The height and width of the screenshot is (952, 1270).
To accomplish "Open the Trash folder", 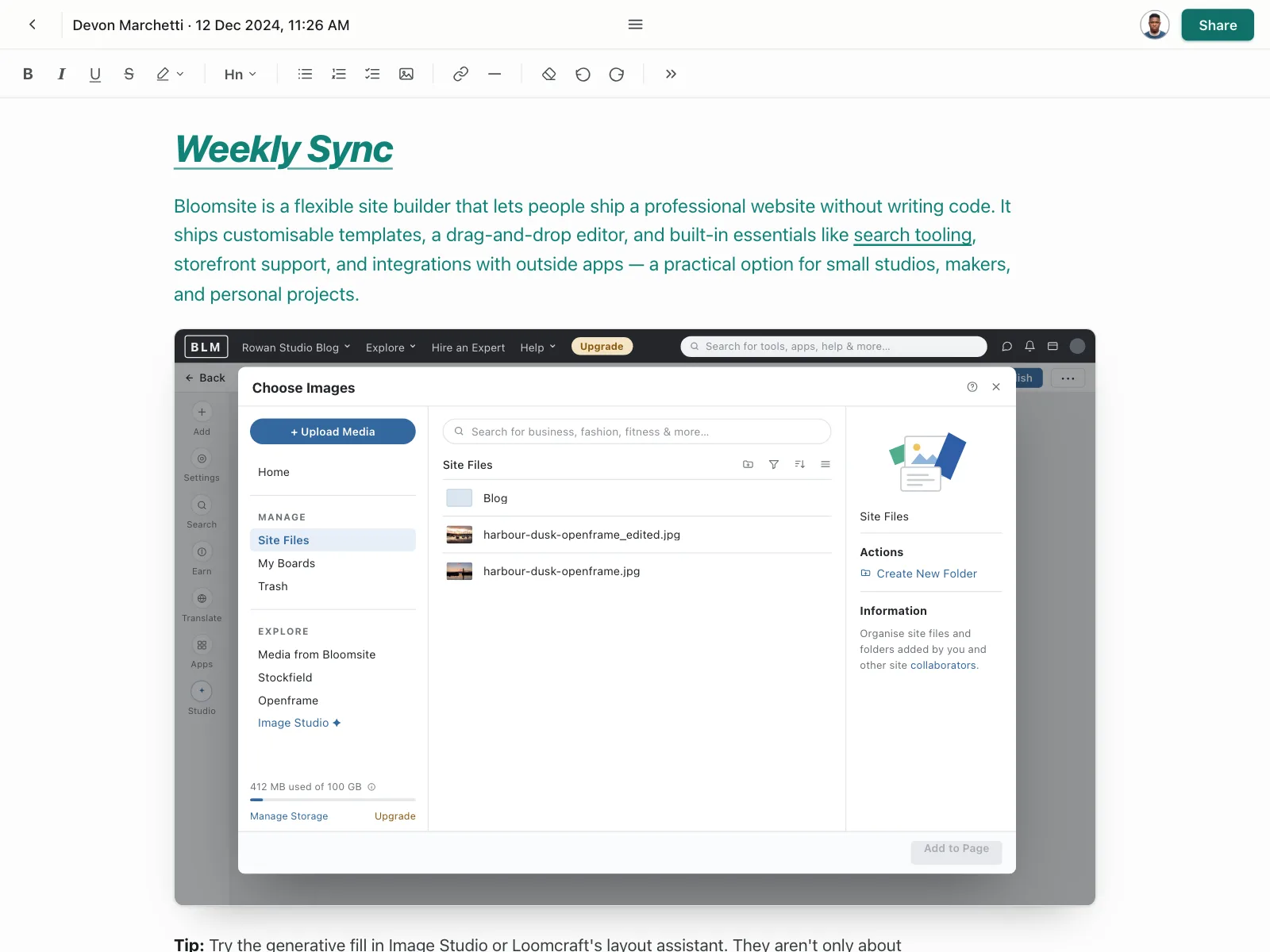I will 333,586.
